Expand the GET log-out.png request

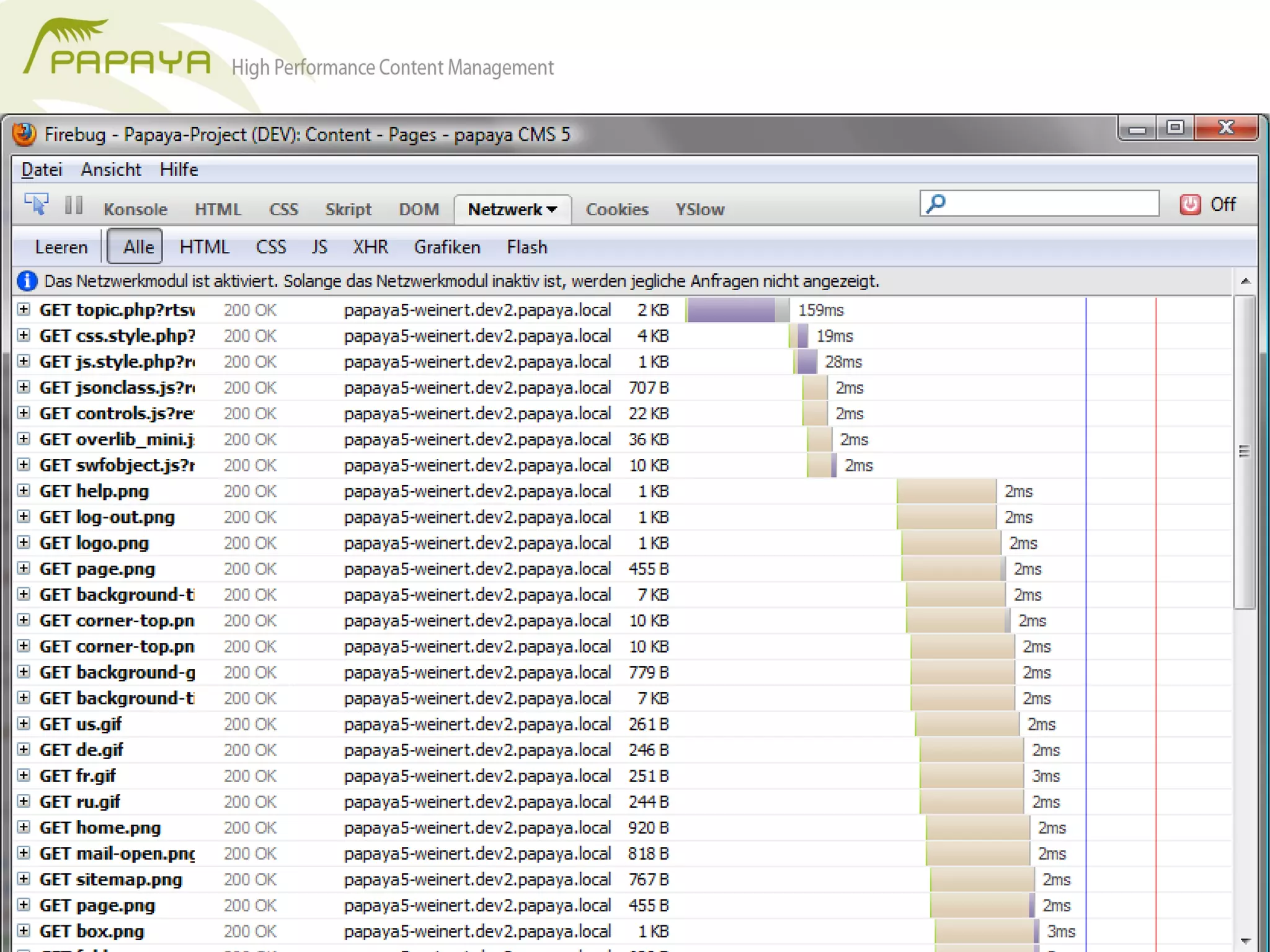coord(24,516)
